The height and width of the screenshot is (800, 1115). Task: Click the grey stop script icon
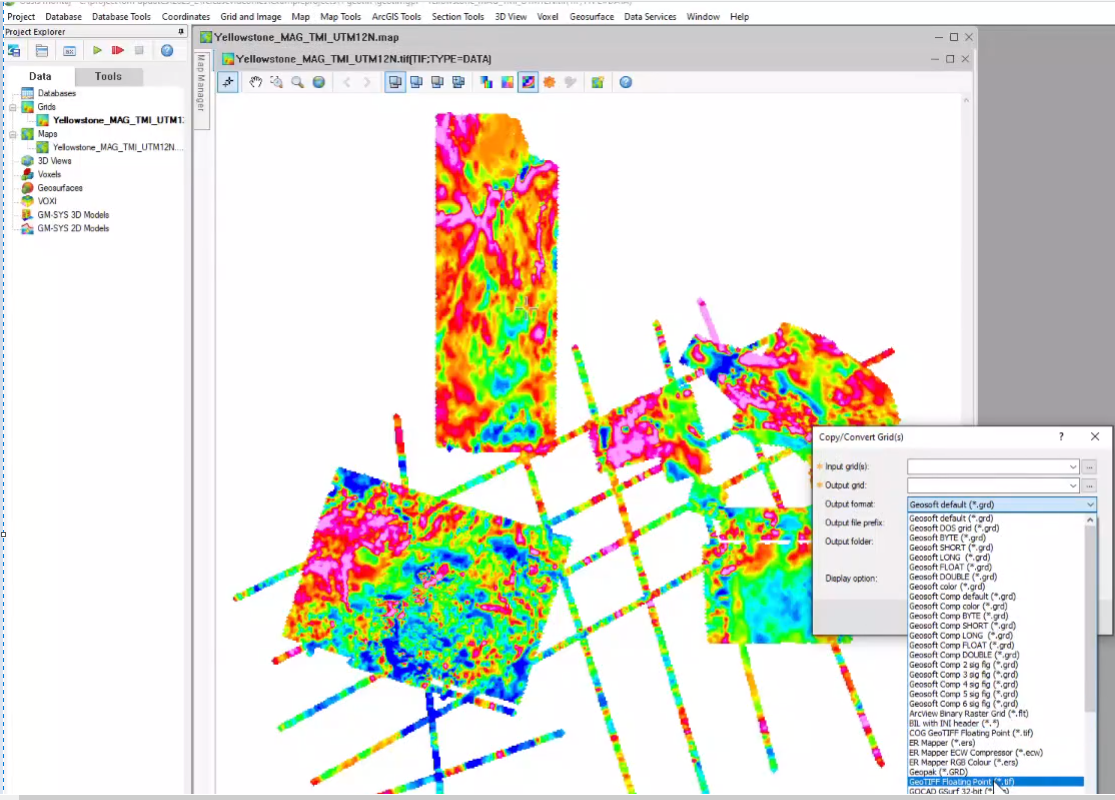click(139, 50)
